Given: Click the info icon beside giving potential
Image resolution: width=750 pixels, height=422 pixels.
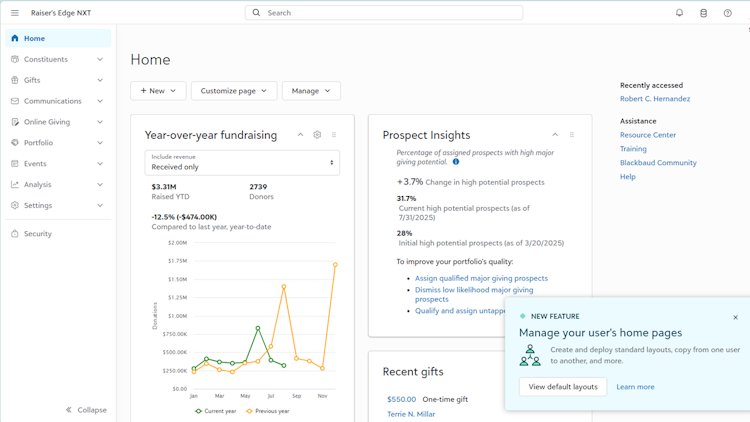Looking at the screenshot, I should (456, 162).
